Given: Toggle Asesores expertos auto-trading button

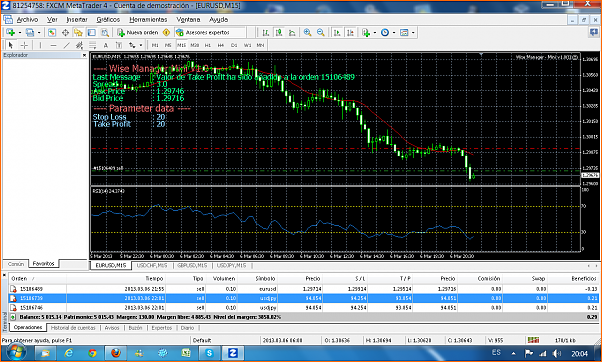Looking at the screenshot, I should 203,33.
